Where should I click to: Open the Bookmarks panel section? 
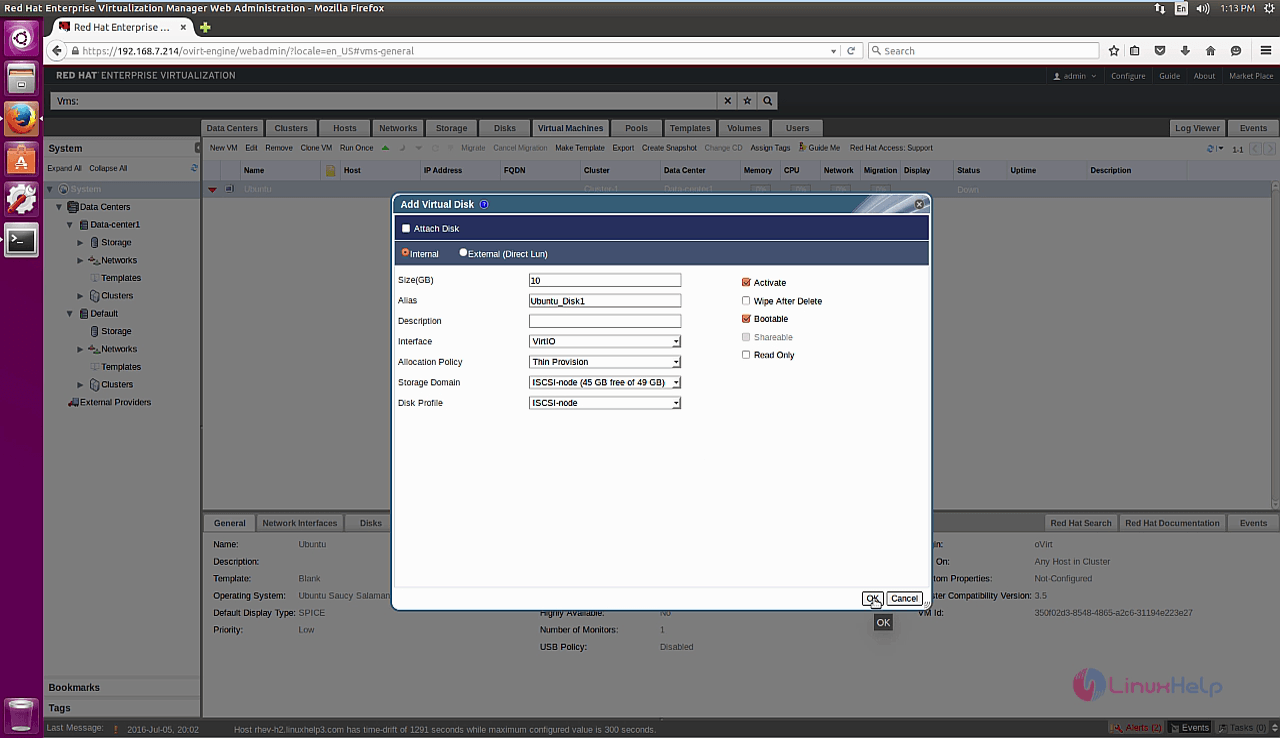click(x=122, y=688)
